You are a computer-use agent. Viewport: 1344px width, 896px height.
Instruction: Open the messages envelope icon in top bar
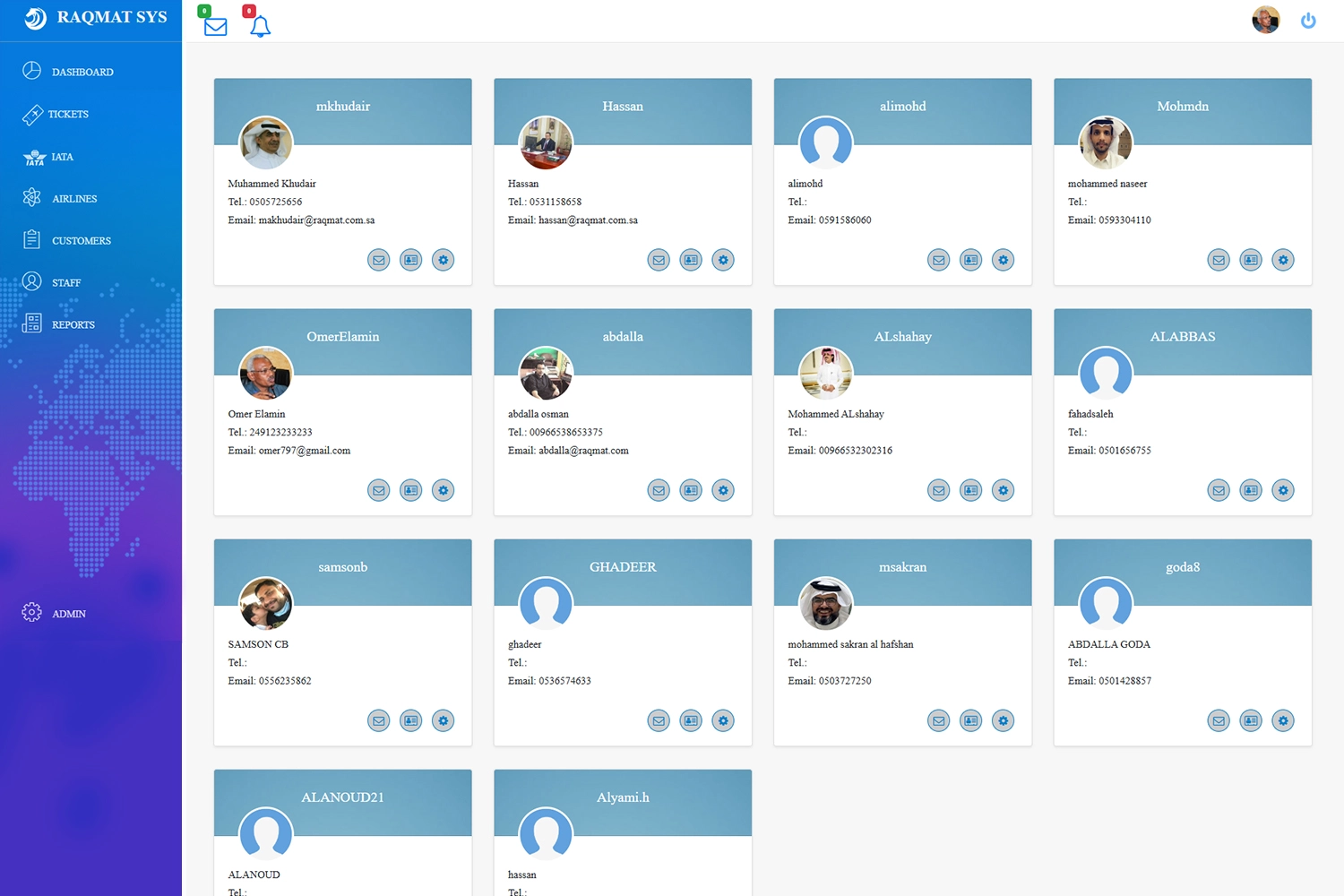pyautogui.click(x=215, y=26)
